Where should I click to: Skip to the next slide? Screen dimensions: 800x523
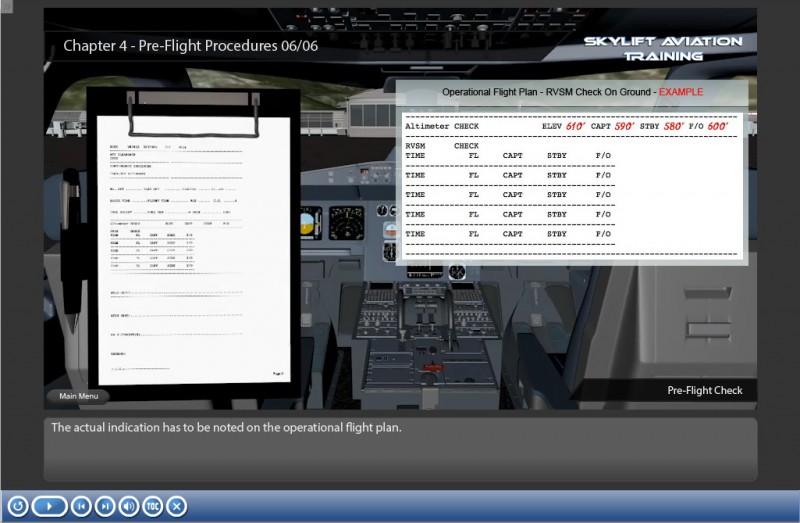[x=105, y=506]
